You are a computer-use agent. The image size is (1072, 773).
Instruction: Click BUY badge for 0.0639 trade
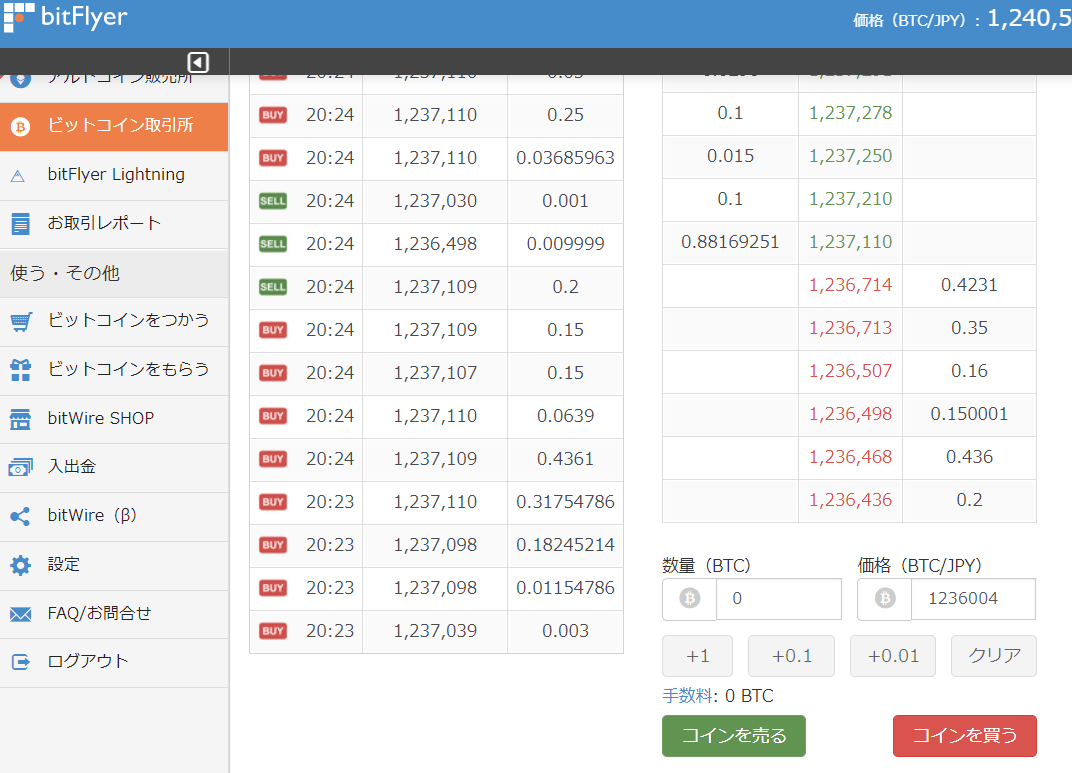point(273,417)
